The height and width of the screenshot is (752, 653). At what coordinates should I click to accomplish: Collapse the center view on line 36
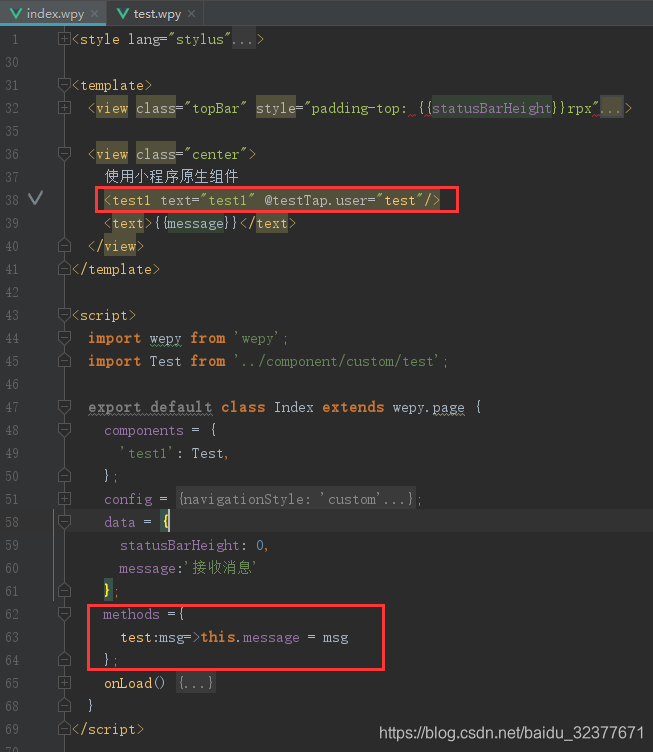pyautogui.click(x=64, y=154)
